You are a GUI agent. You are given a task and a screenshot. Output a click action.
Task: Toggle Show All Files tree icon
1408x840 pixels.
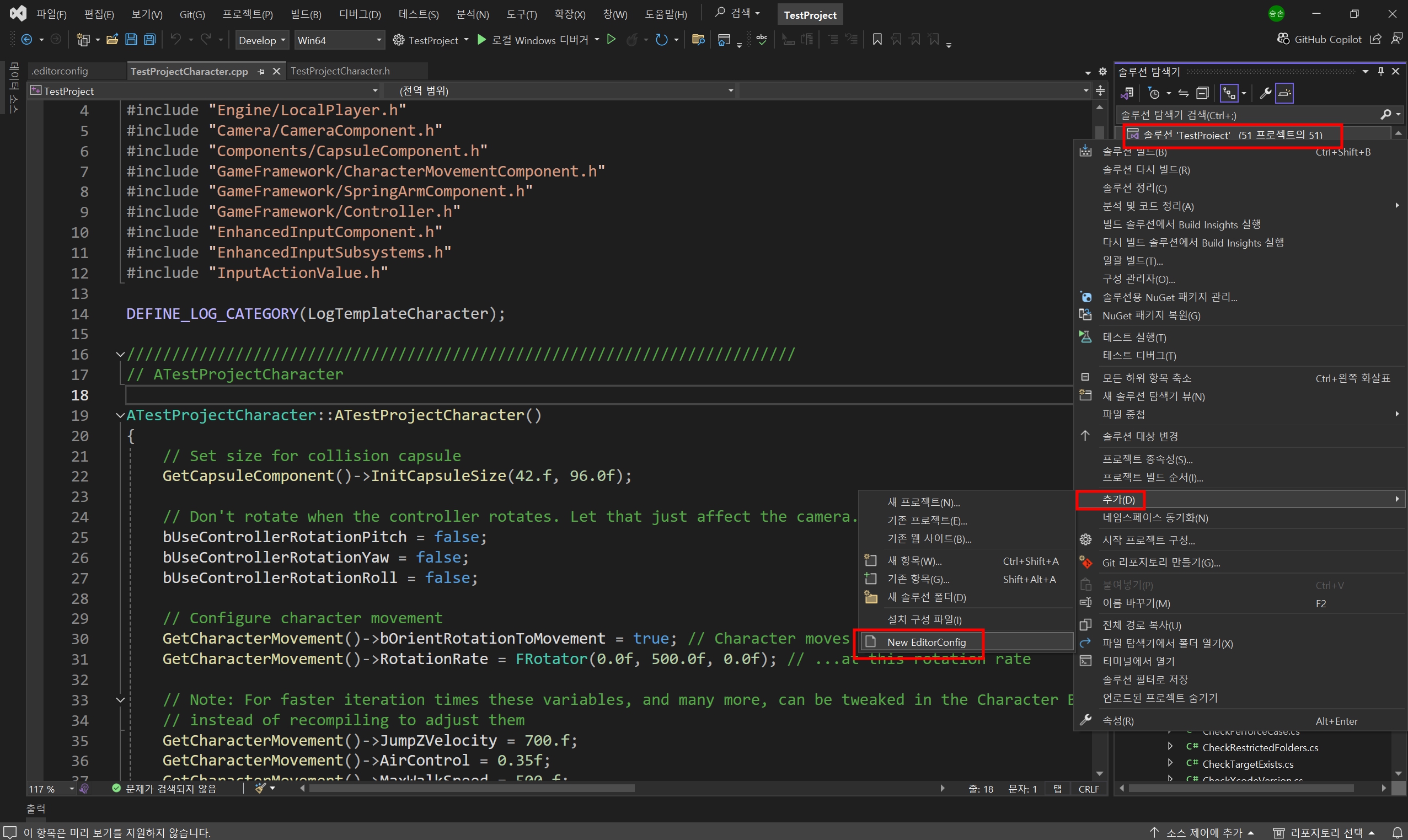(x=1229, y=93)
